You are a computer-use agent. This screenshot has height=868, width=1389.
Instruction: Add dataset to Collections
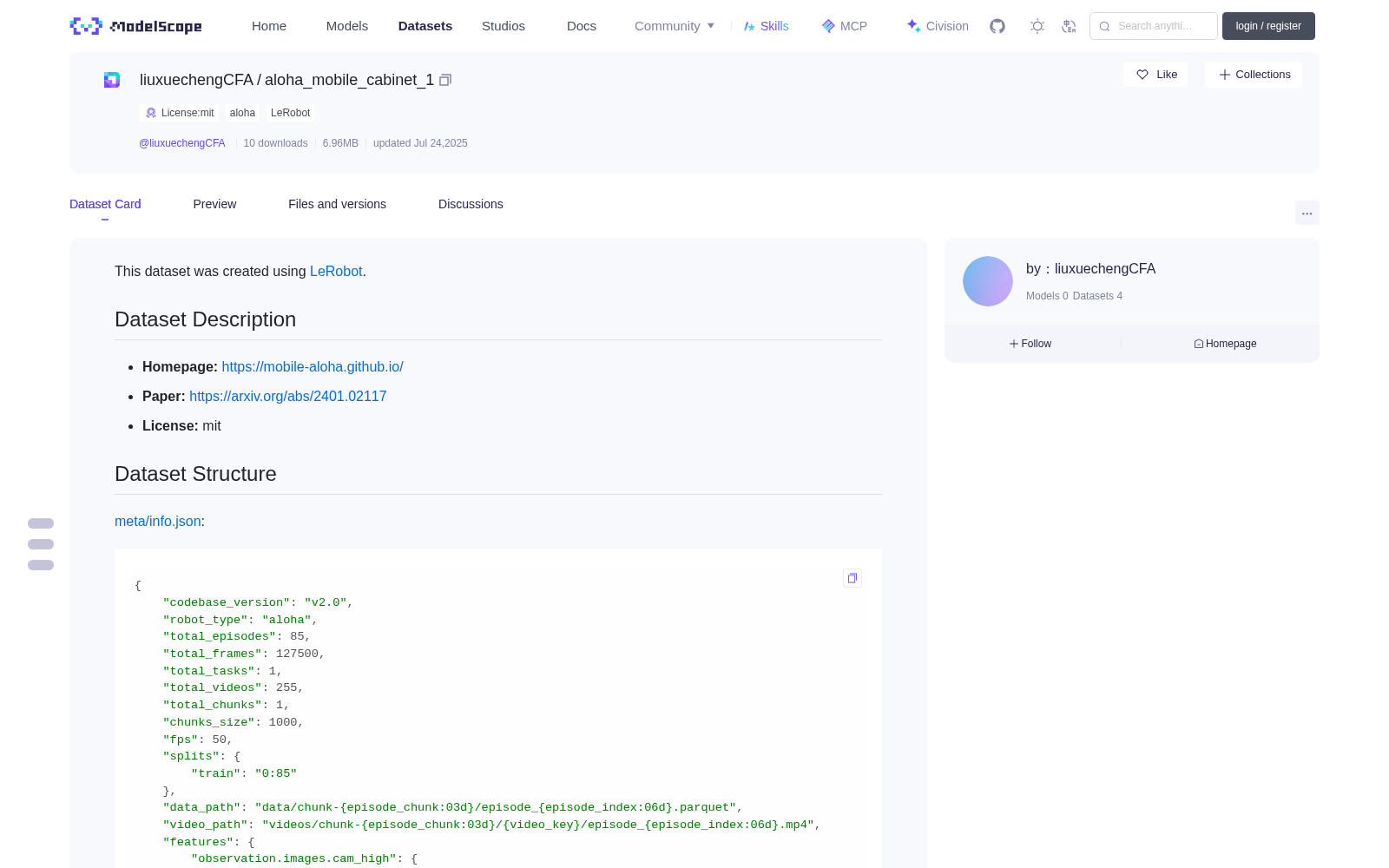point(1254,75)
